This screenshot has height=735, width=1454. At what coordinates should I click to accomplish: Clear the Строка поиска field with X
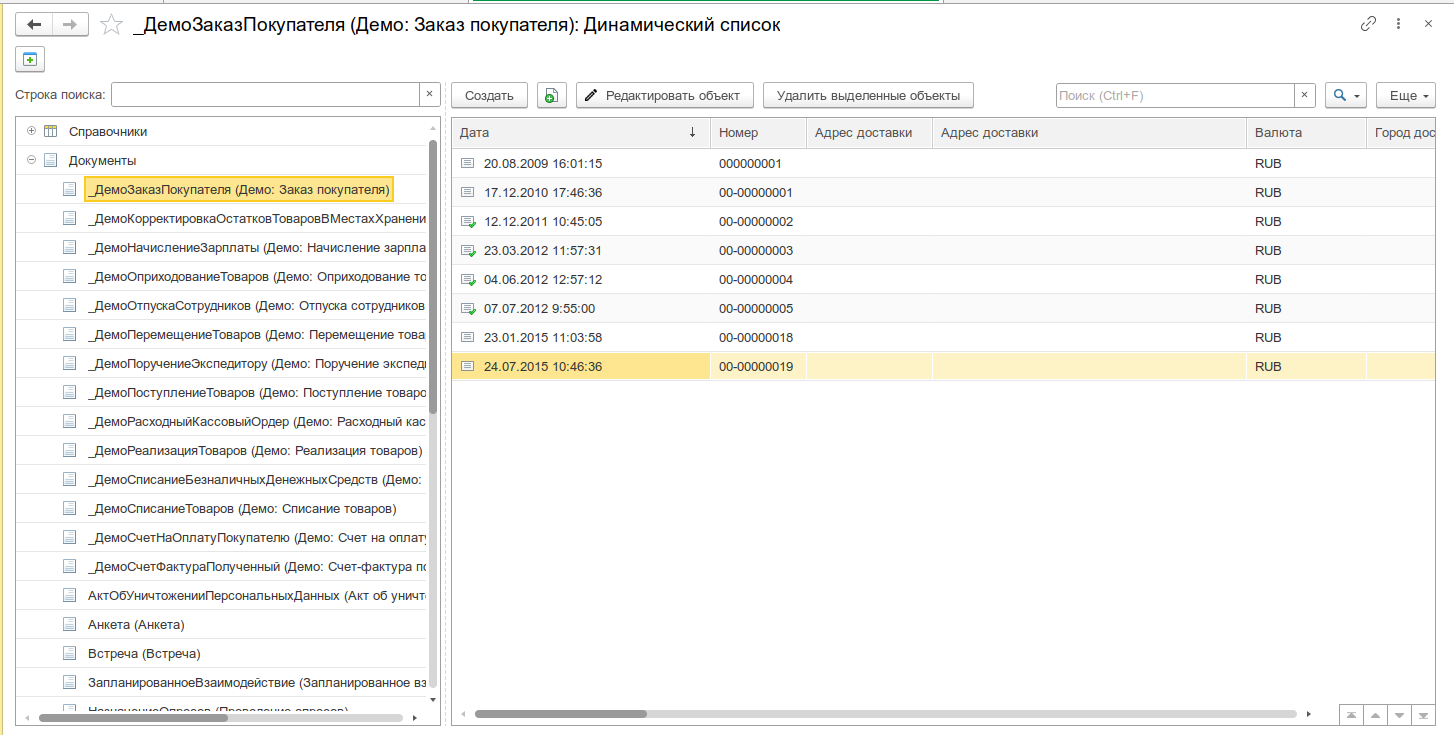point(430,94)
